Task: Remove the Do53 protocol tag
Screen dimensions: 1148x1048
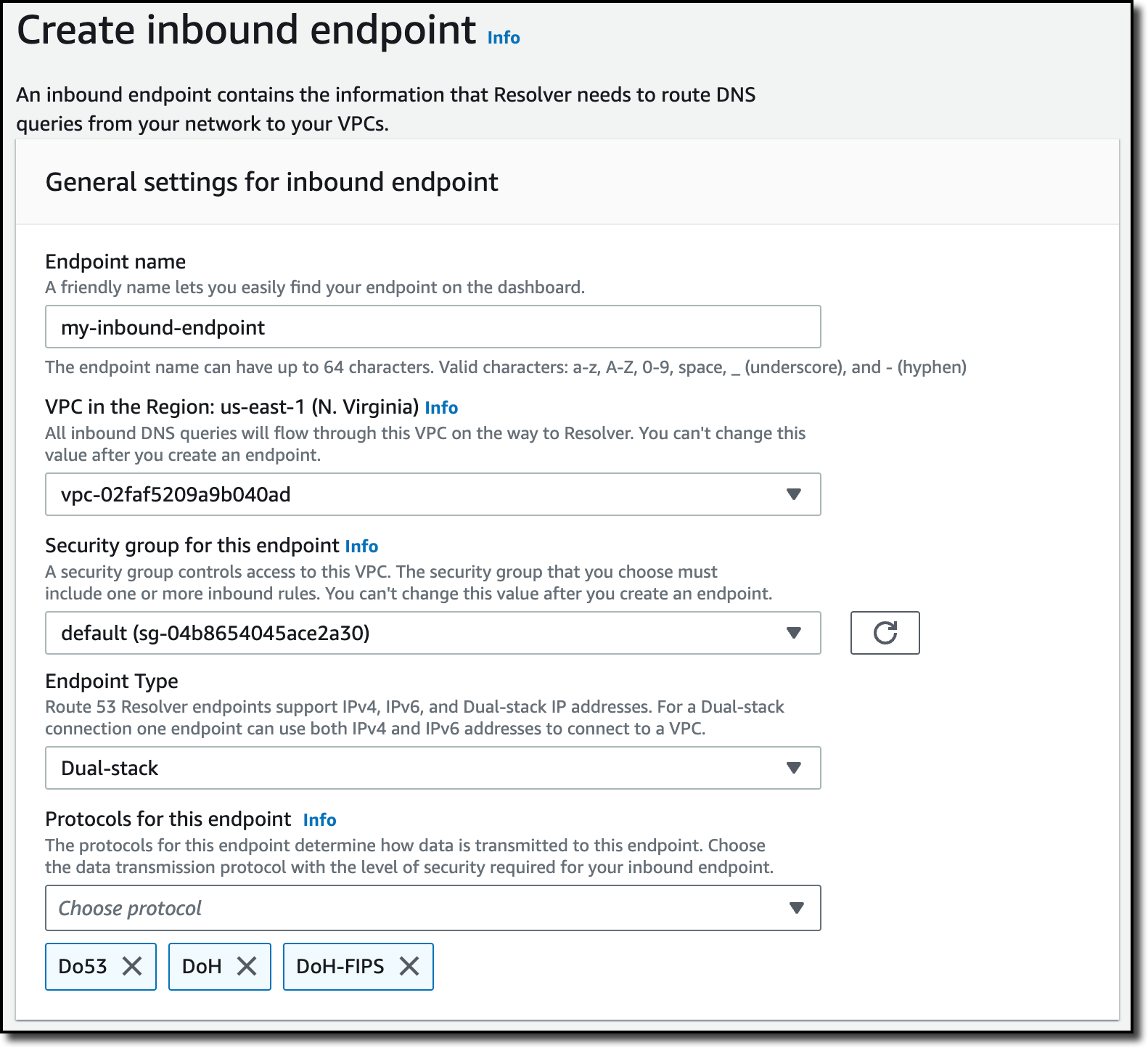Action: 132,966
